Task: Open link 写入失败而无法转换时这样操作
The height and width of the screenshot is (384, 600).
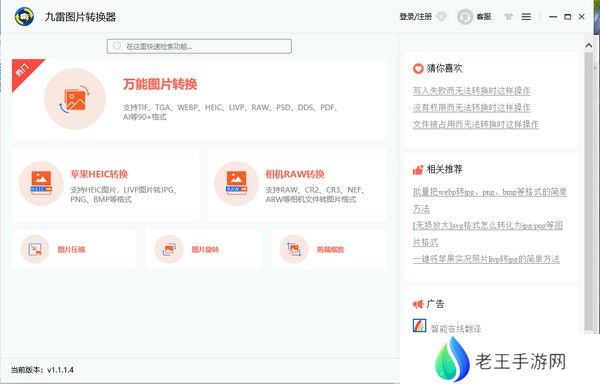Action: coord(471,91)
